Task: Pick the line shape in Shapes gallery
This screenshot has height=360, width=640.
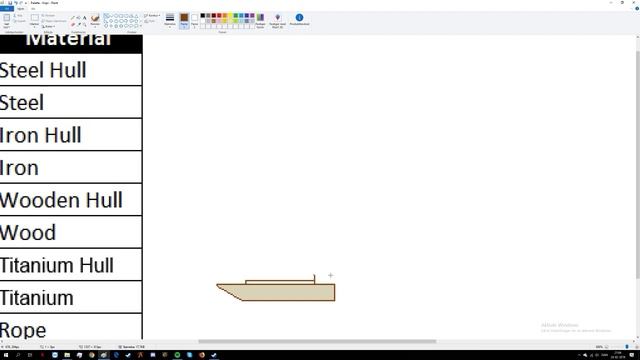Action: pos(106,16)
